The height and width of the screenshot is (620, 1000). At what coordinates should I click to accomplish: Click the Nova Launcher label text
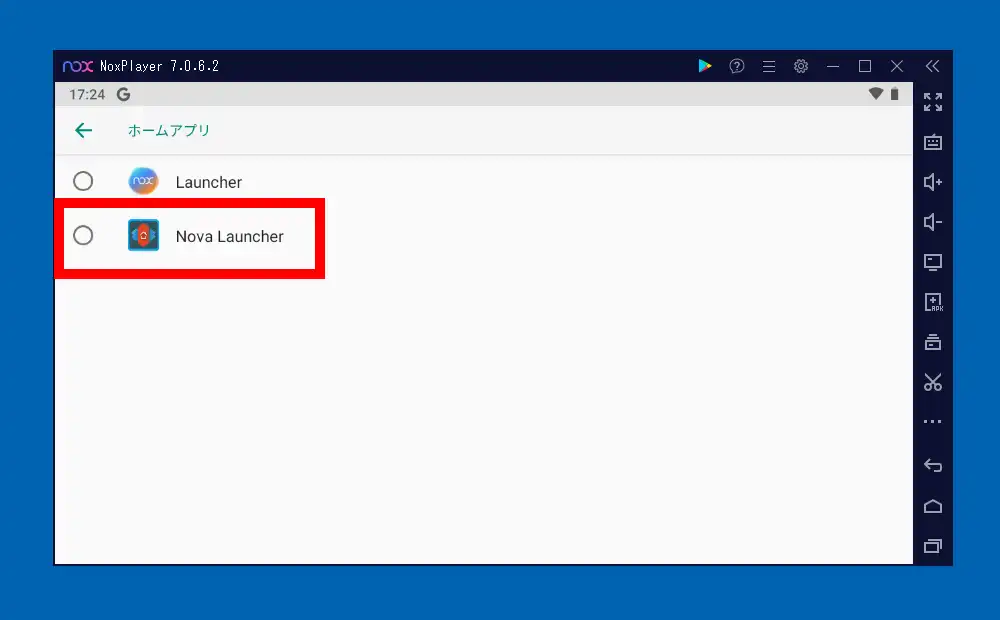(230, 237)
